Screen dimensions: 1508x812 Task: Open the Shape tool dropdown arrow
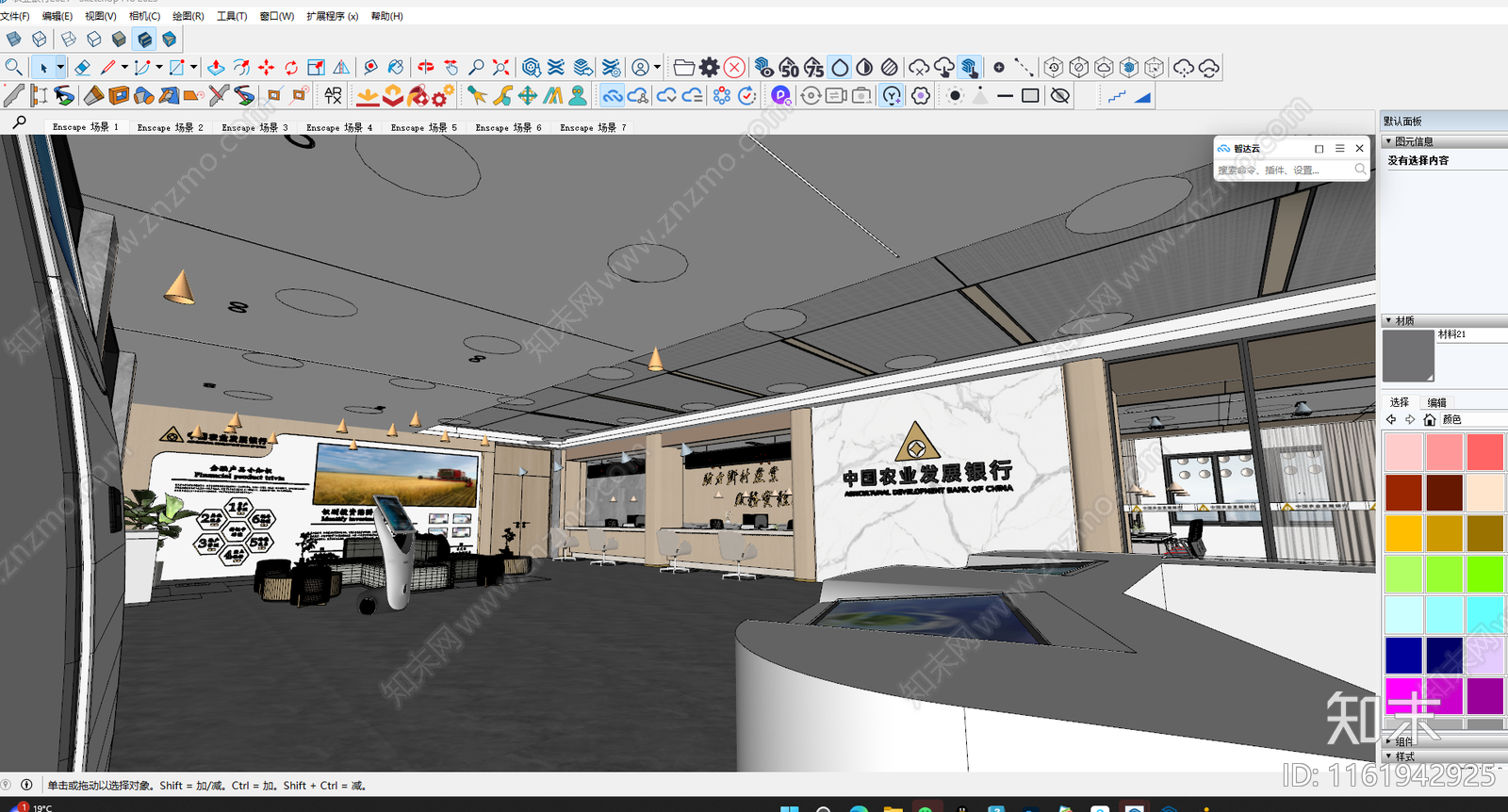point(193,68)
